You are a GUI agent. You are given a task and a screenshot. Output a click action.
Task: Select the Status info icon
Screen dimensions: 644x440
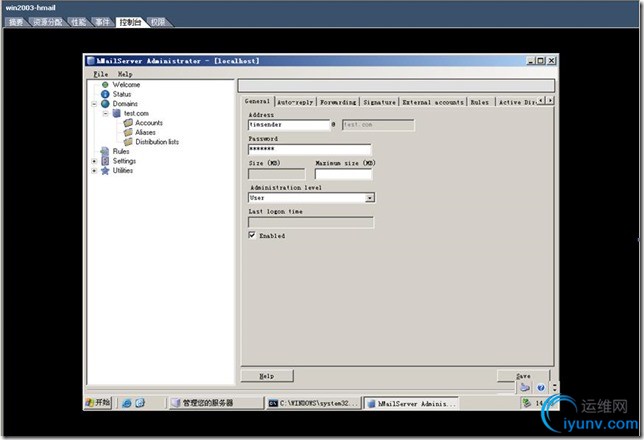click(x=105, y=94)
